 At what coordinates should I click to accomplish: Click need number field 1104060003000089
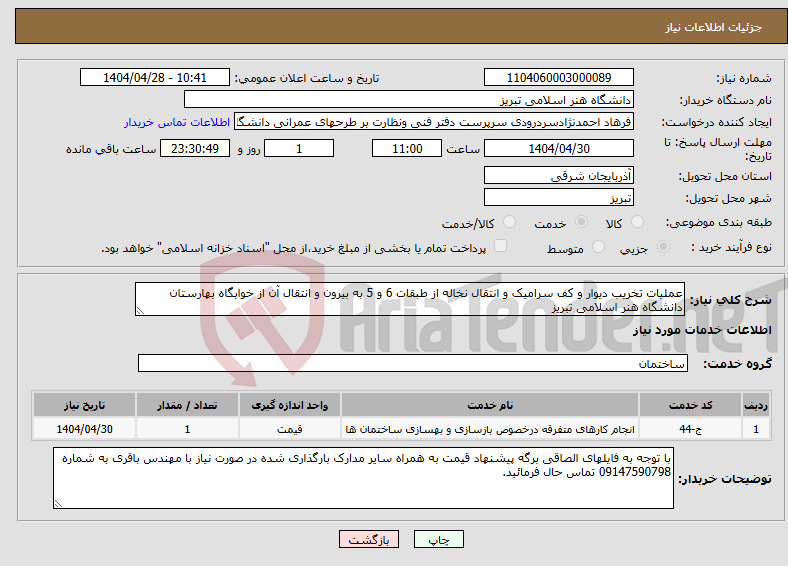coord(558,77)
